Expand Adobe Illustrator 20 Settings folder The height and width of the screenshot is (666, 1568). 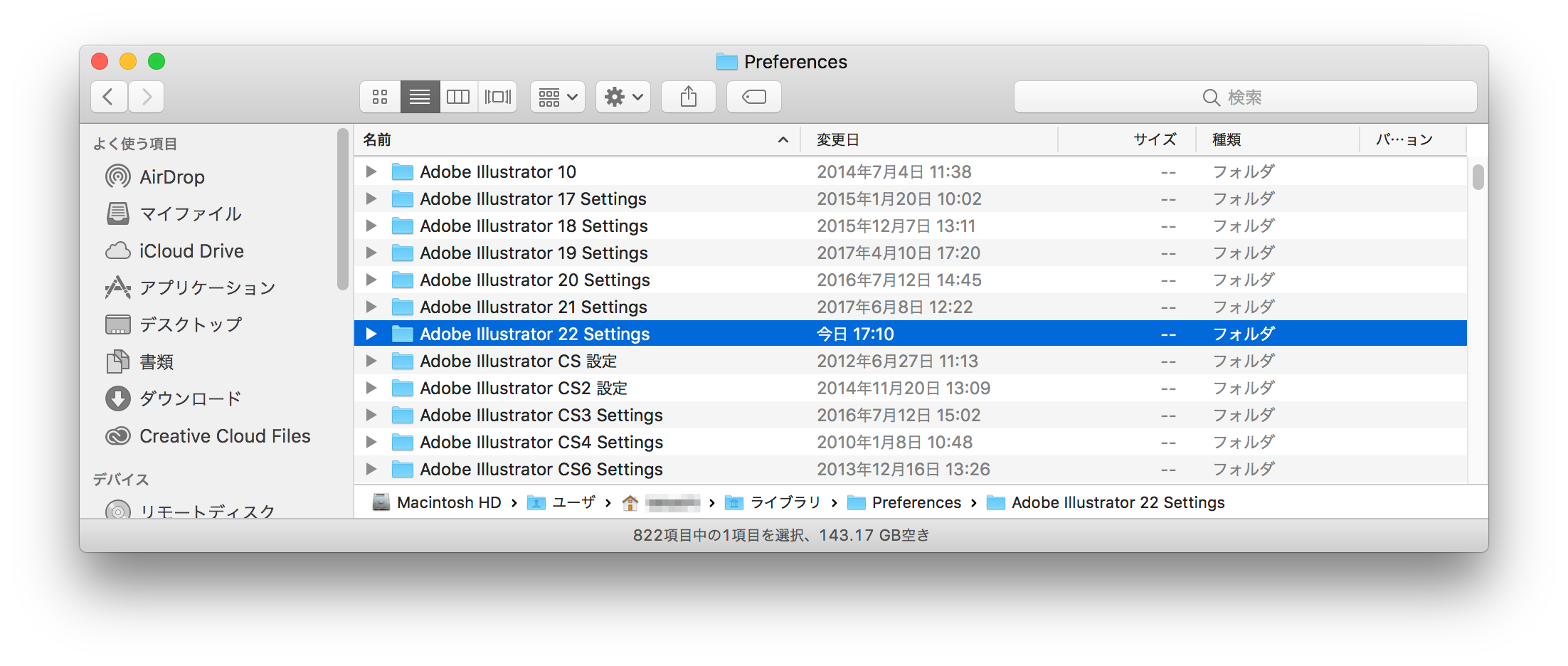[x=371, y=280]
